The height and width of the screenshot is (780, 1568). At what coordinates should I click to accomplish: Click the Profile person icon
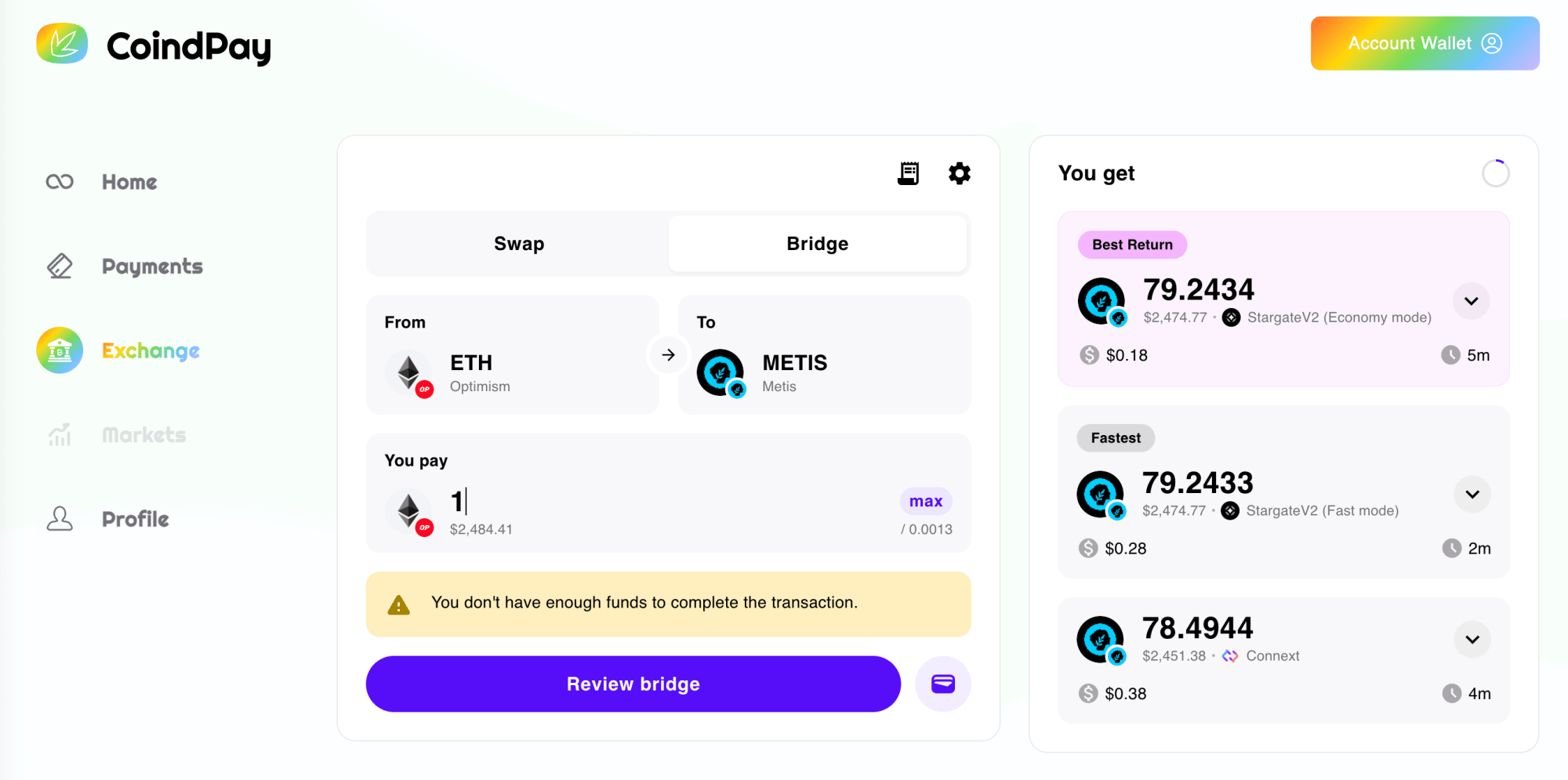[x=60, y=519]
